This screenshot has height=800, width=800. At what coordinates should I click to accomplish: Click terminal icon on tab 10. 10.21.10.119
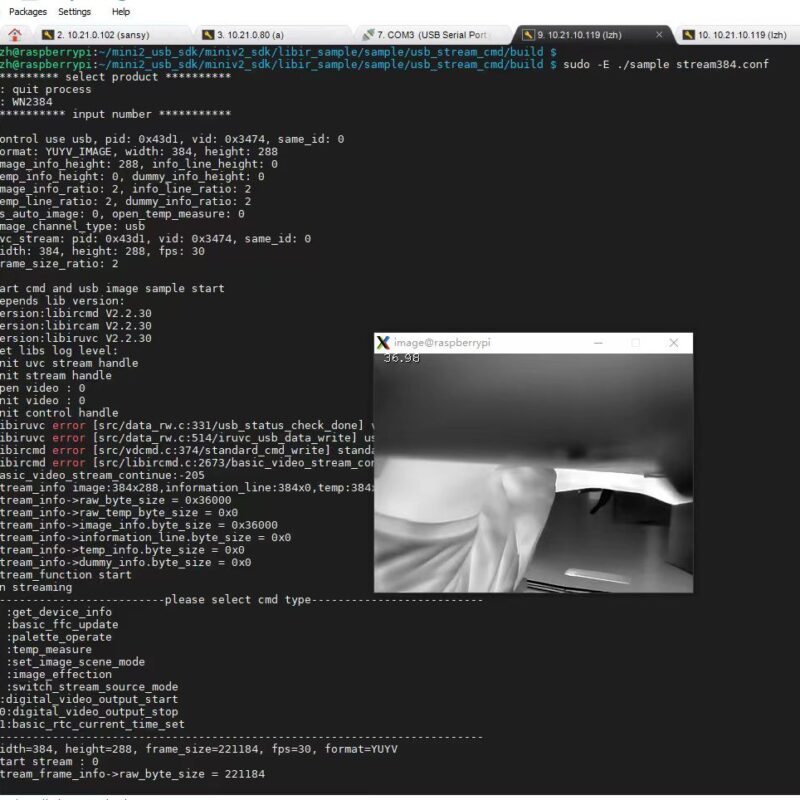688,35
